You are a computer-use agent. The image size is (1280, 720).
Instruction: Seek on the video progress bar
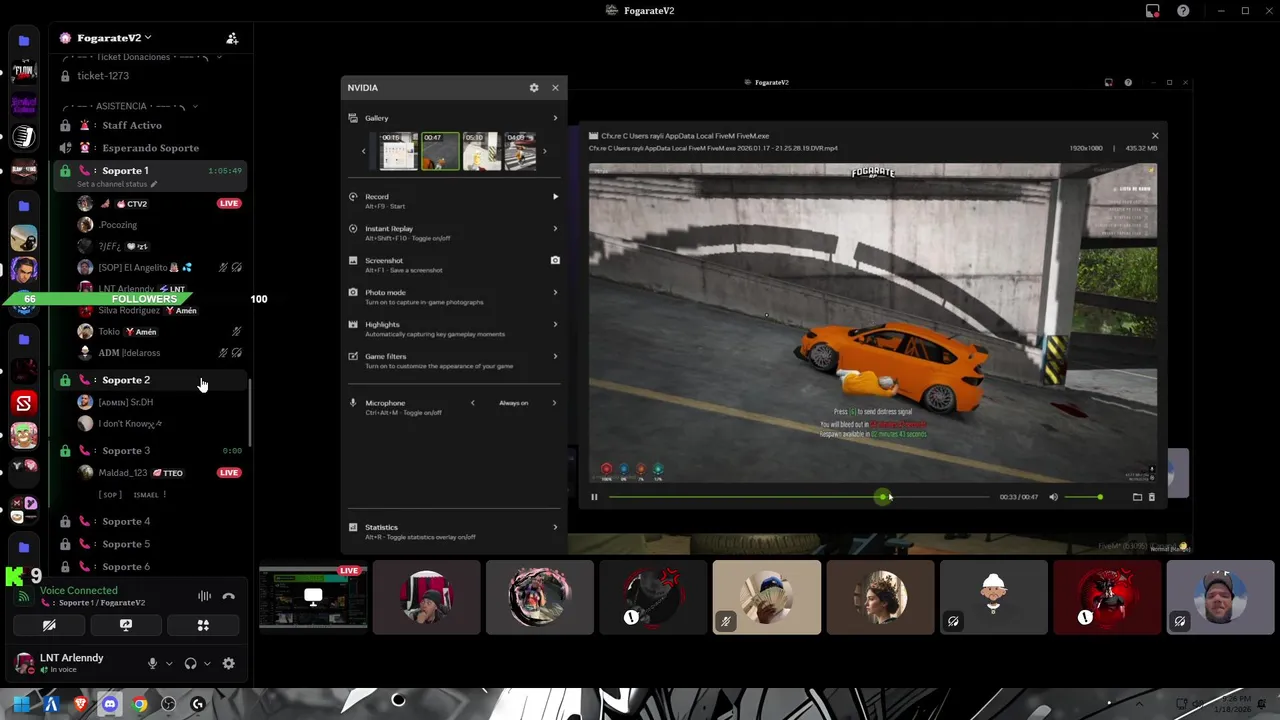coord(798,497)
